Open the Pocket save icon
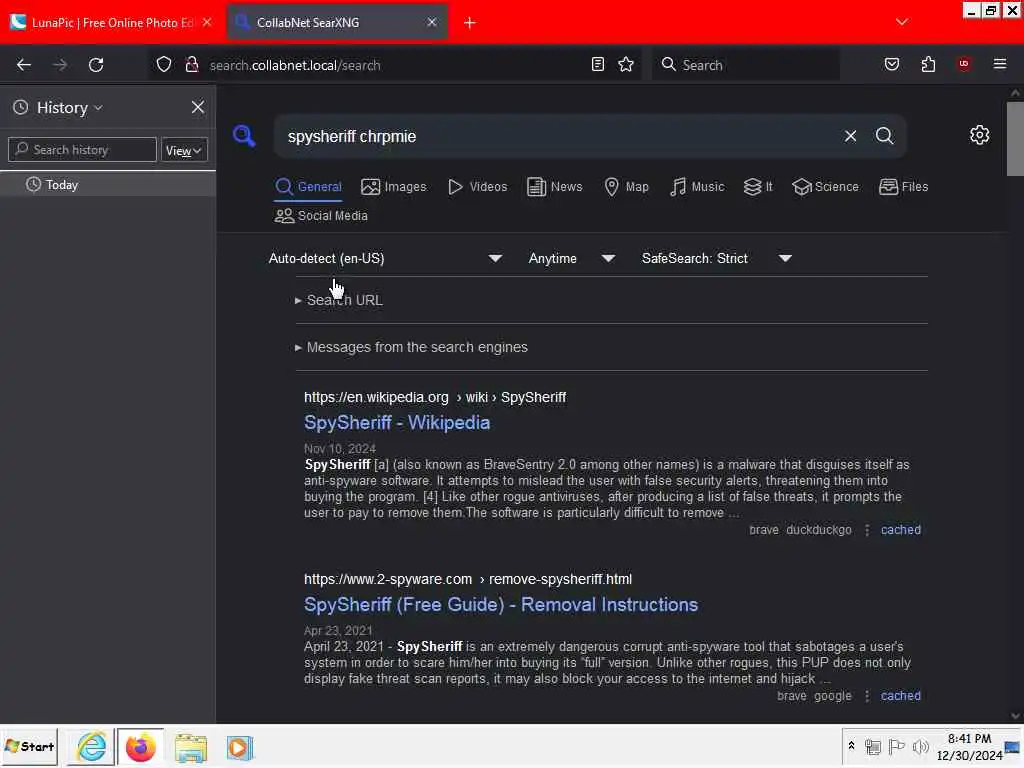Viewport: 1024px width, 768px height. coord(891,64)
